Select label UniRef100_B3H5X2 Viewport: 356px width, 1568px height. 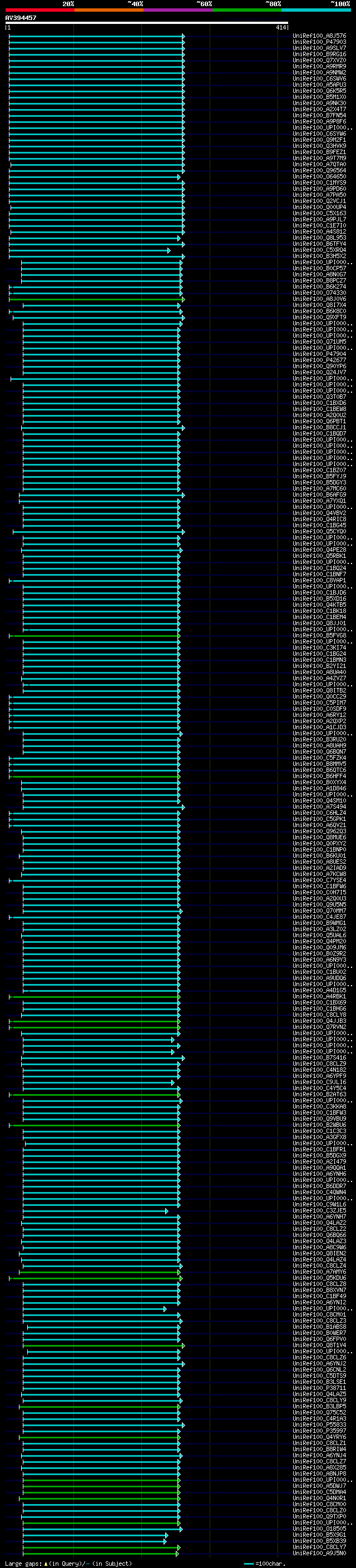click(x=319, y=256)
